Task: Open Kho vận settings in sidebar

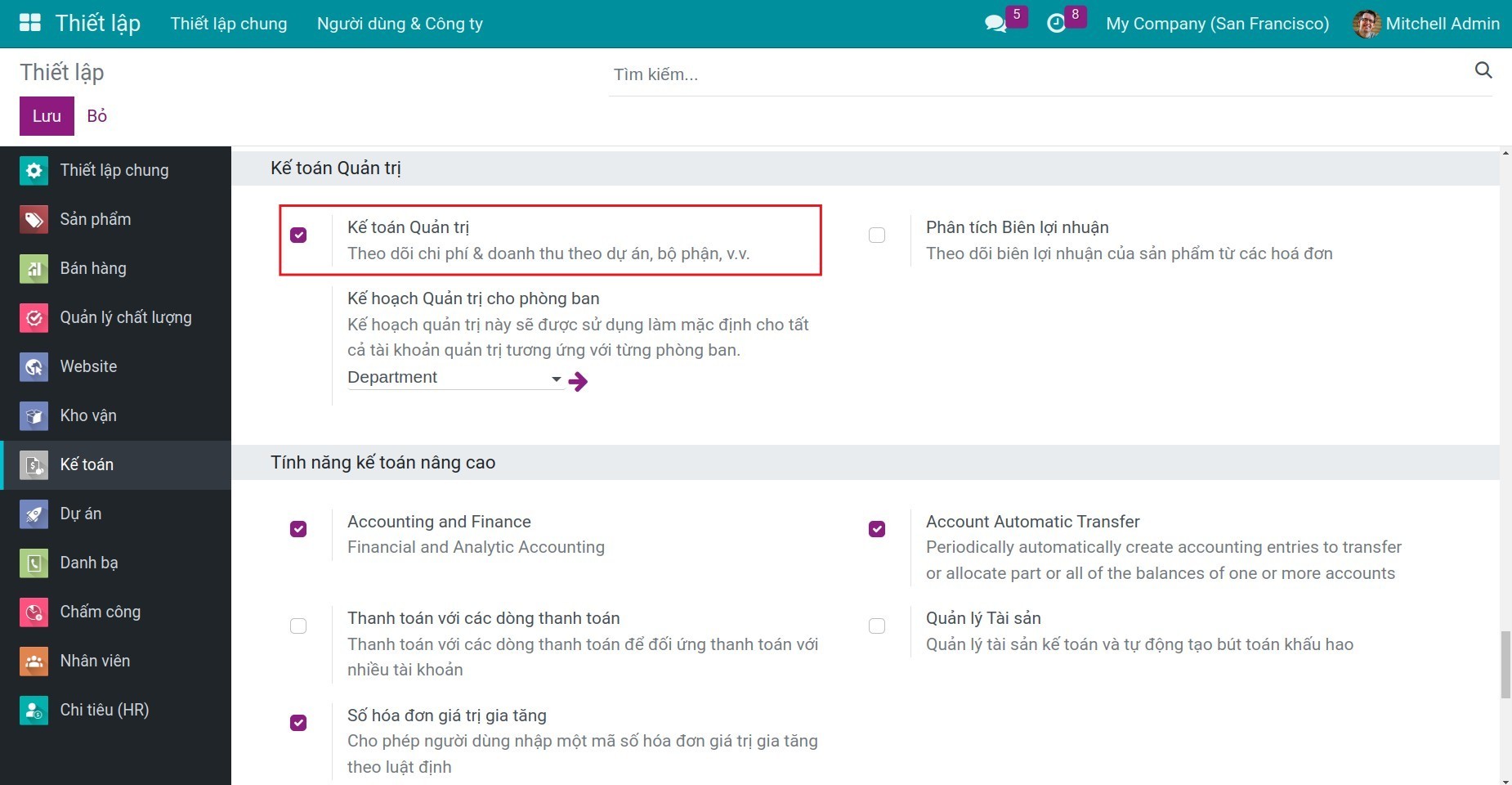Action: [x=88, y=415]
